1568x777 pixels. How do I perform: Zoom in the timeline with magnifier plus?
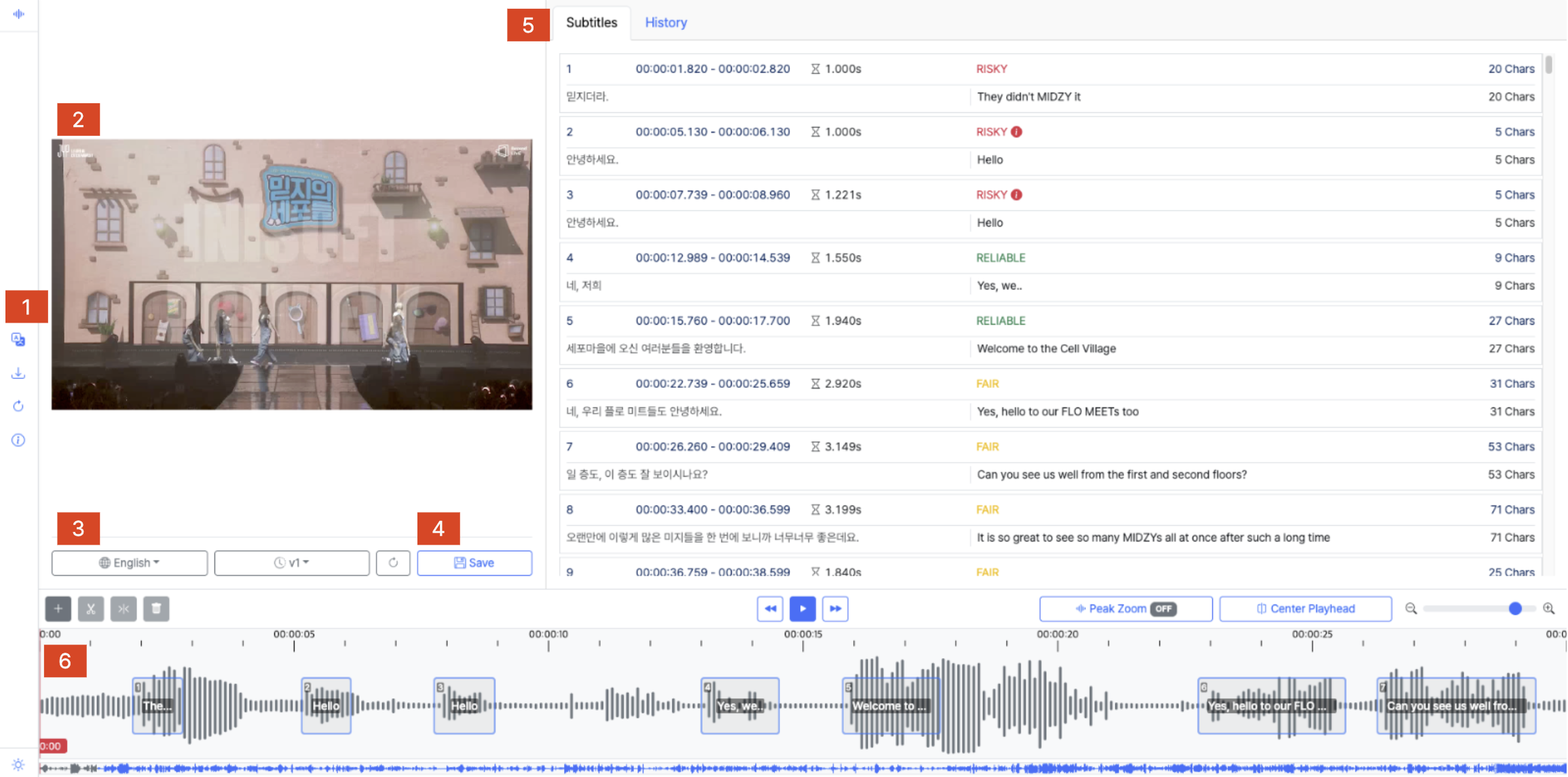click(1549, 609)
